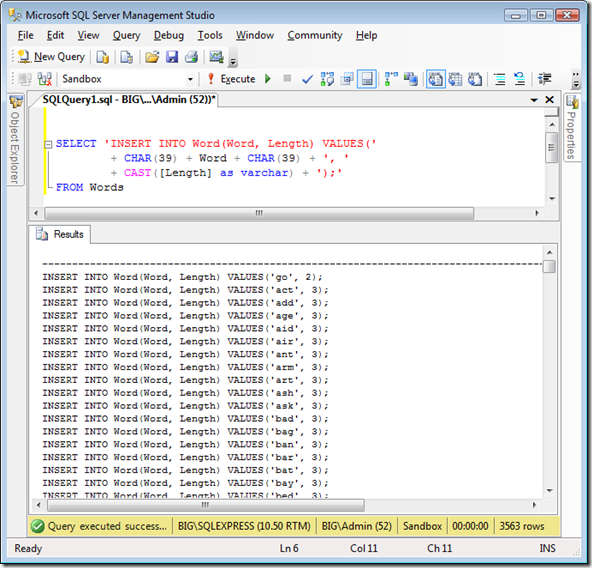The image size is (592, 568).
Task: Open the Query menu
Action: click(126, 35)
